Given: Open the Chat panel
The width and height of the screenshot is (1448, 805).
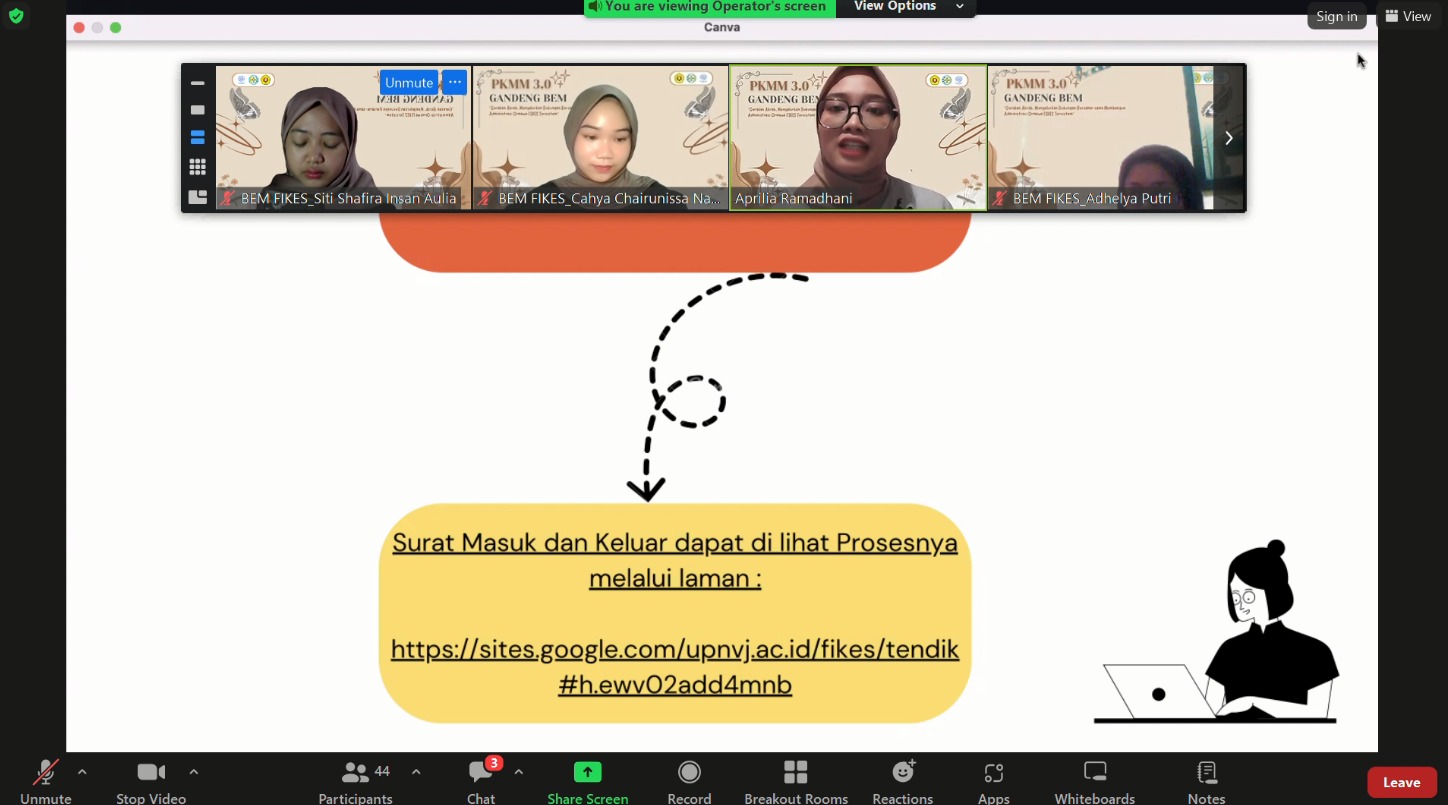Looking at the screenshot, I should pos(481,773).
